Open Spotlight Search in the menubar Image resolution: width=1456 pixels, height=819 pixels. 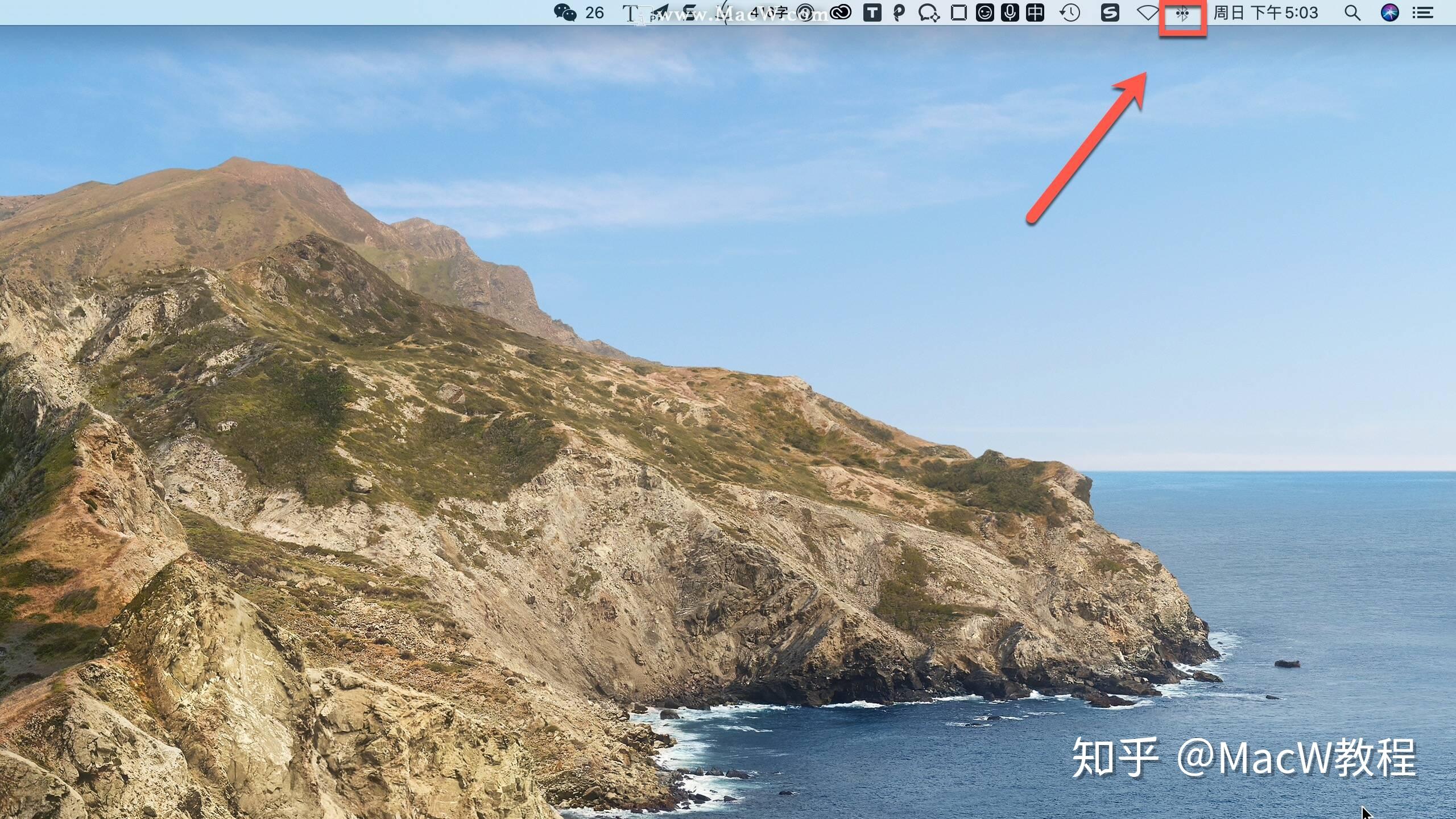click(x=1352, y=13)
